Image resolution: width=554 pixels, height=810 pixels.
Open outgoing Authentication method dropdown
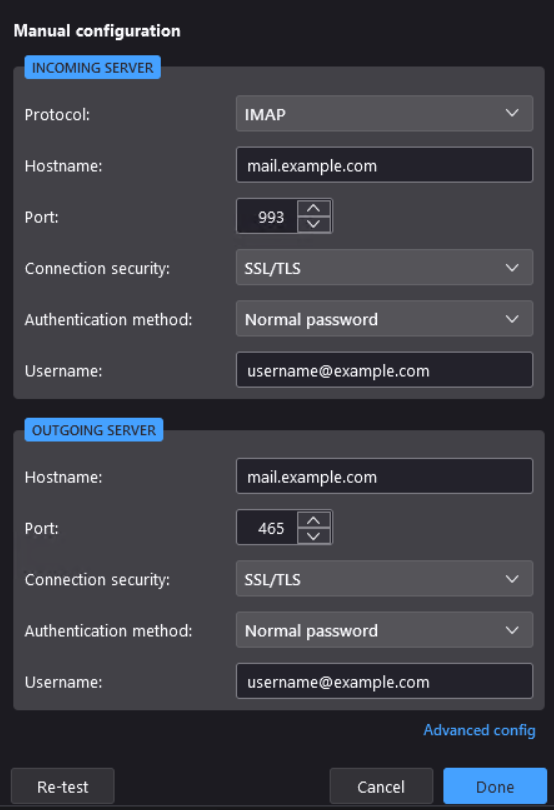point(384,630)
